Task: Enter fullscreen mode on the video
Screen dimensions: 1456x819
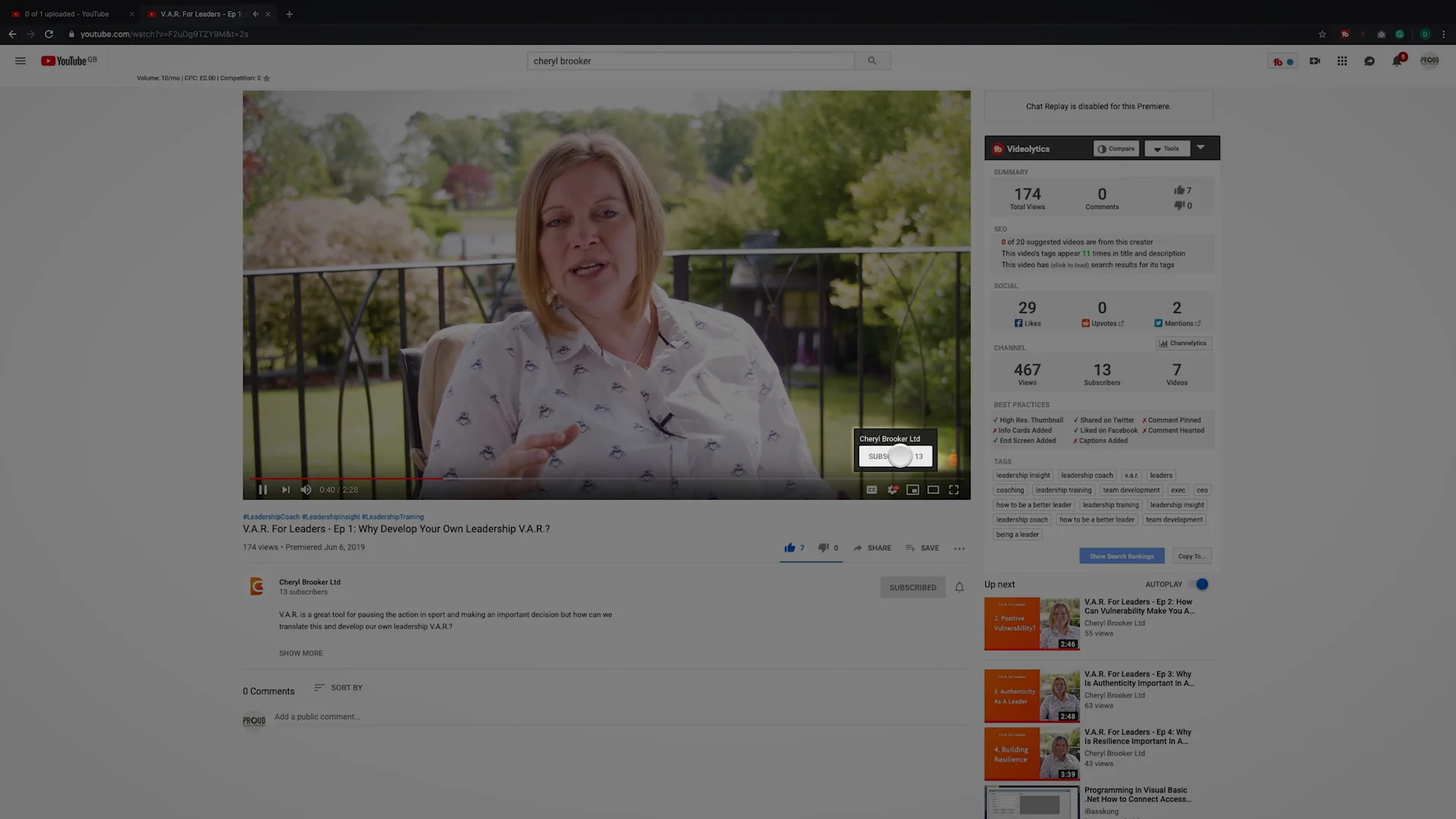Action: (x=954, y=490)
